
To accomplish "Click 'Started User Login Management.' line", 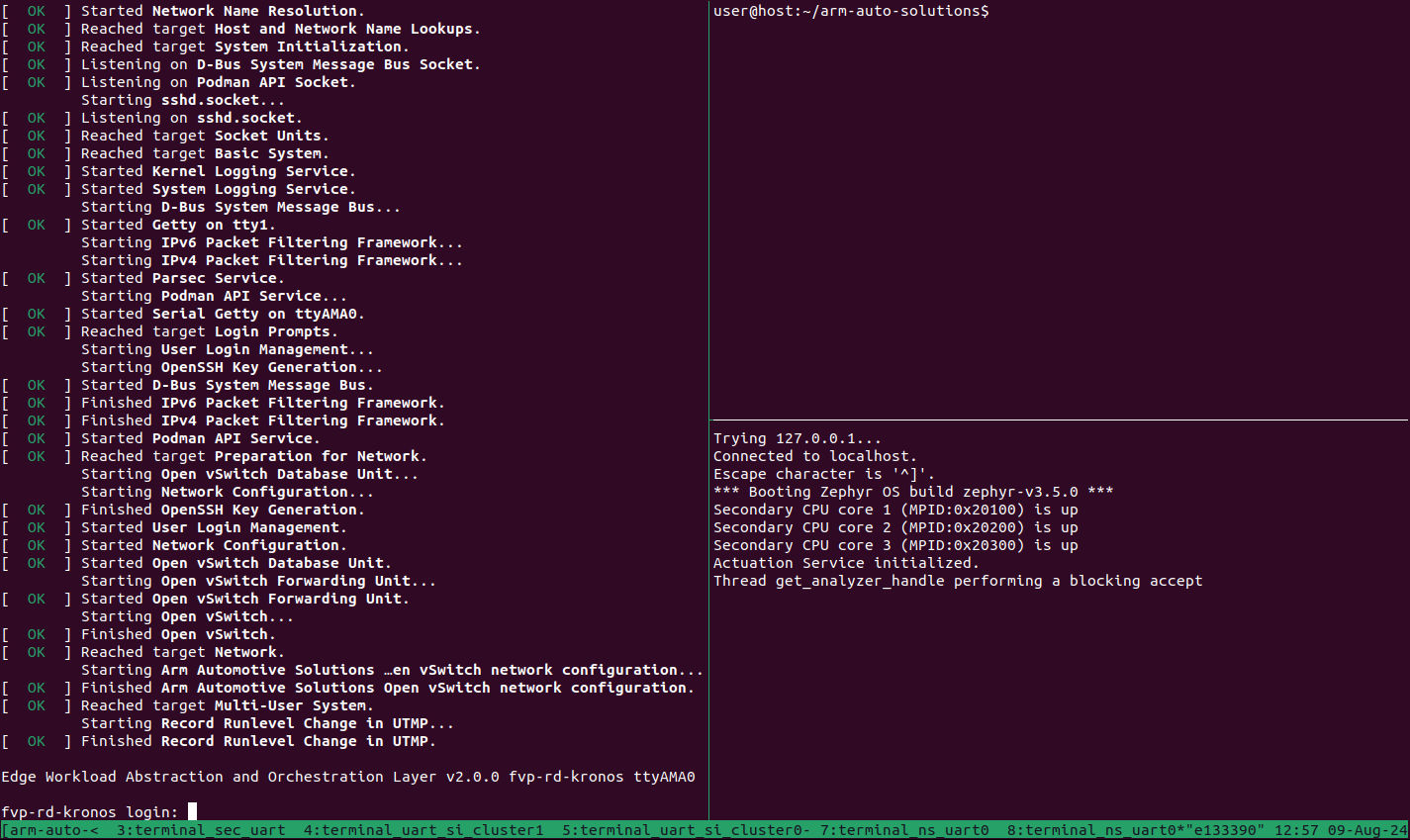I will (x=214, y=527).
